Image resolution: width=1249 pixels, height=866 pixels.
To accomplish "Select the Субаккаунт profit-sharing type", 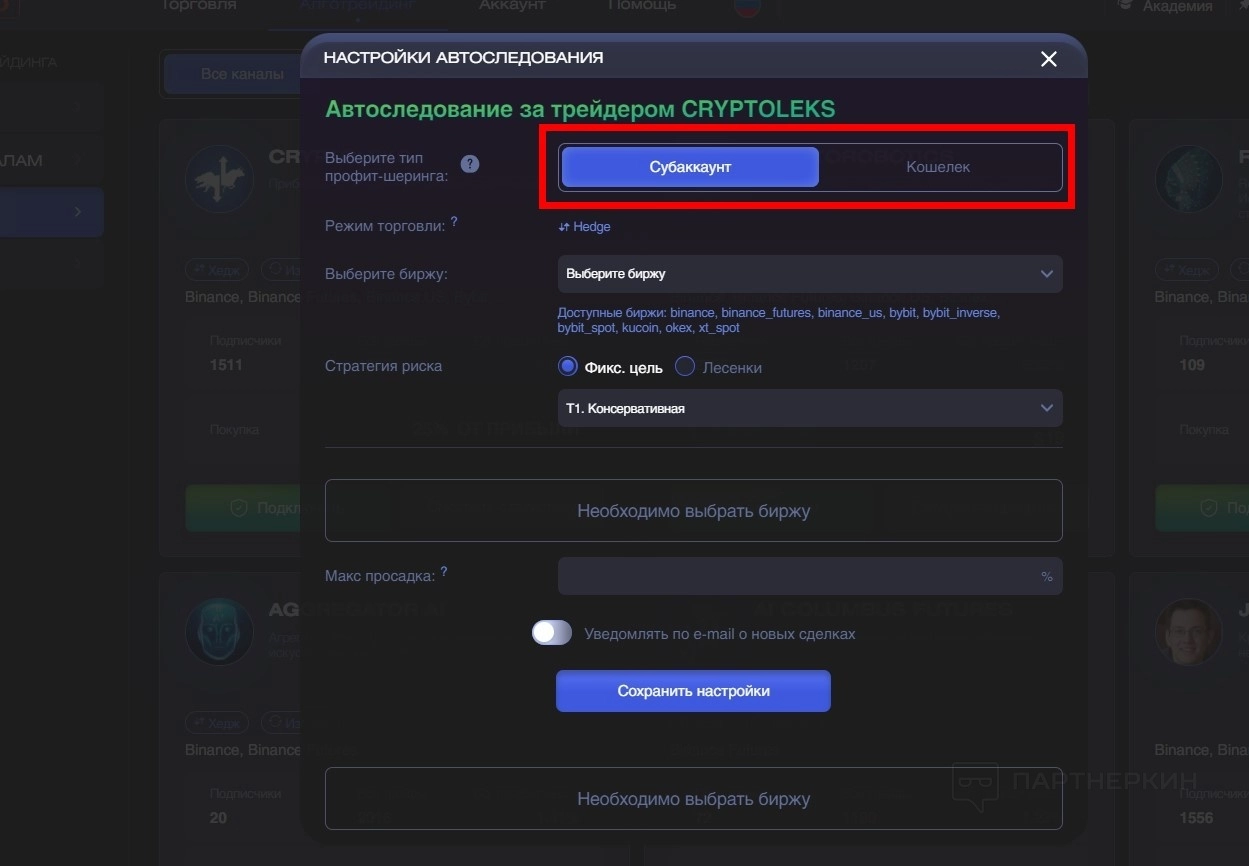I will [690, 167].
